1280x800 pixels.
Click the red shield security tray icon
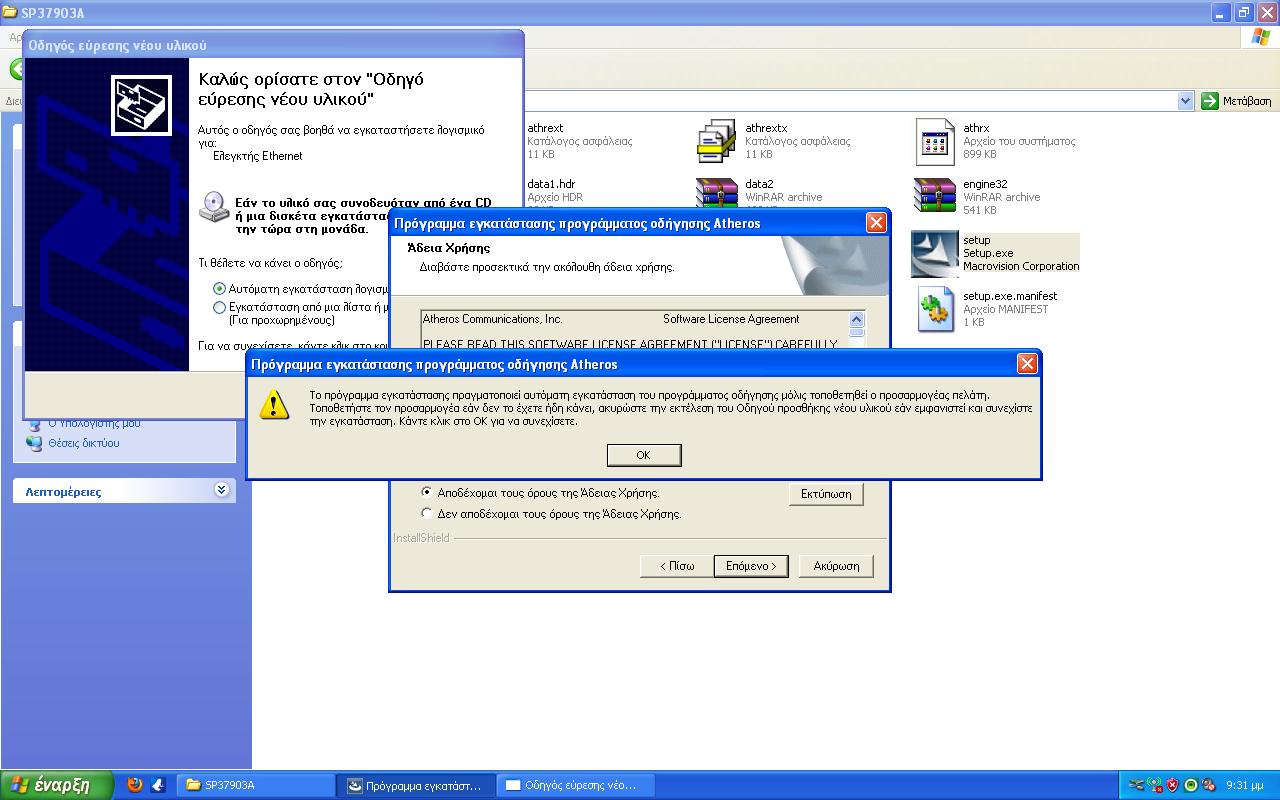1173,785
